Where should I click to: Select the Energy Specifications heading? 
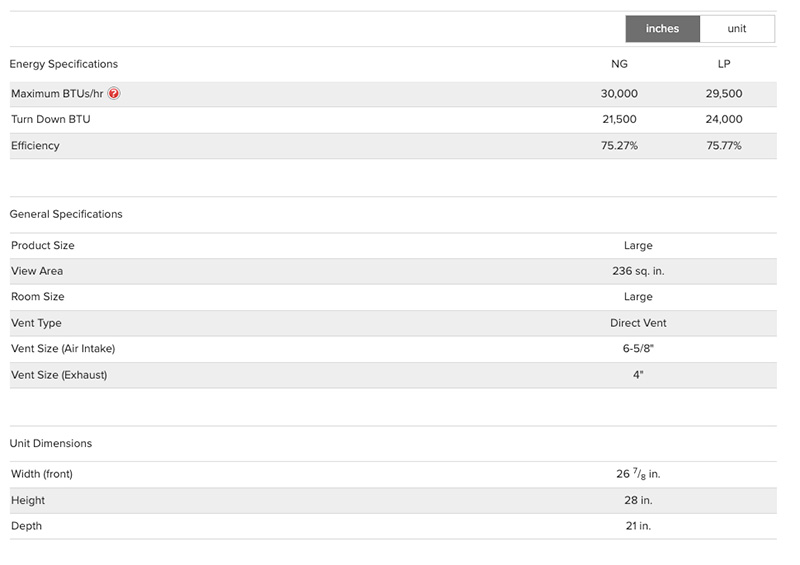tap(63, 64)
